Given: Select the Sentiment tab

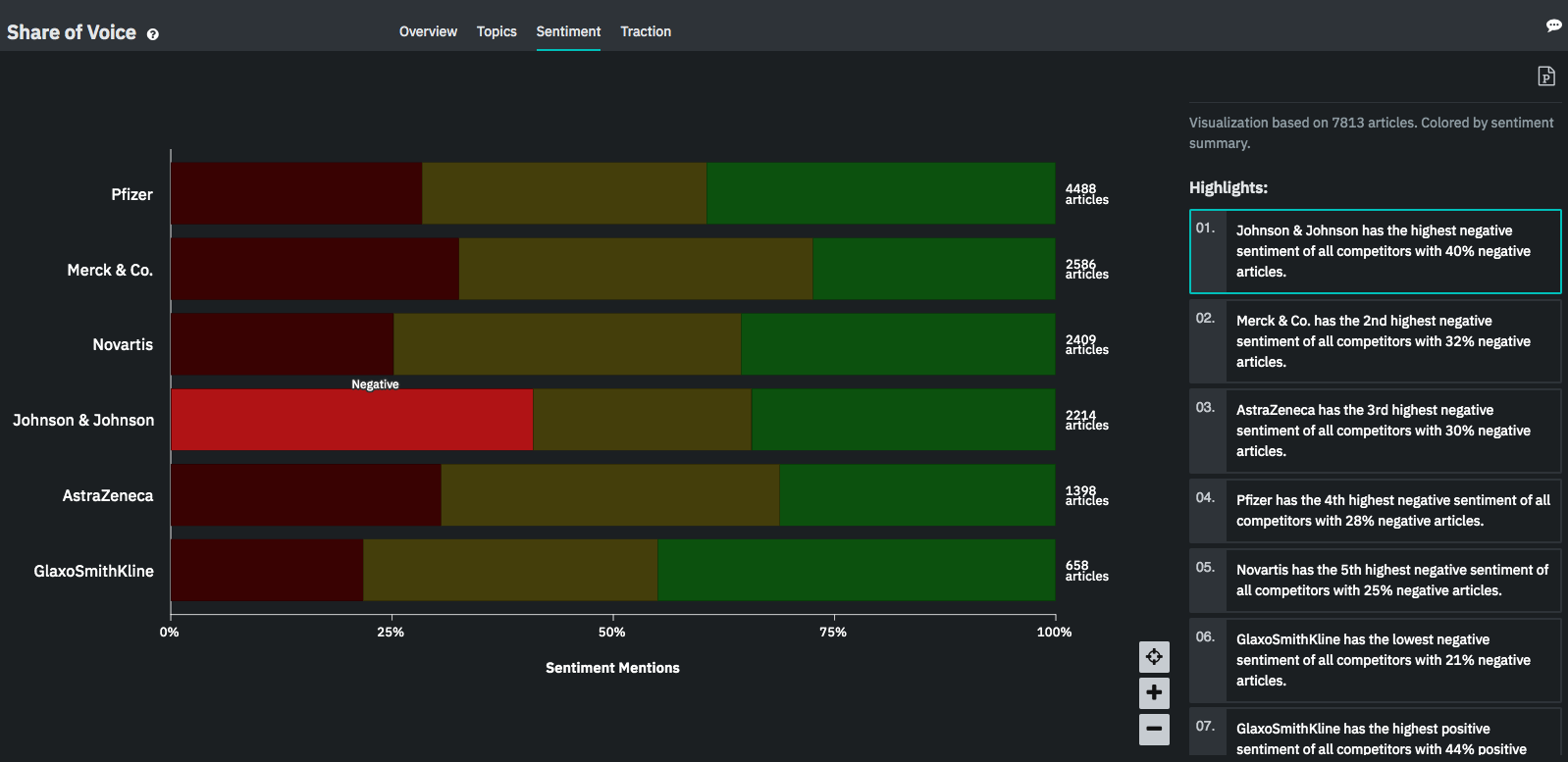Looking at the screenshot, I should coord(568,31).
